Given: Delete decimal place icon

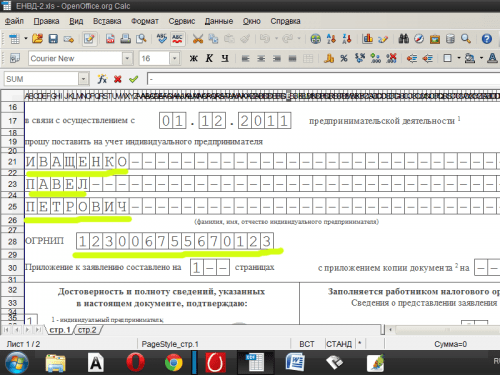Looking at the screenshot, I should click(x=391, y=59).
